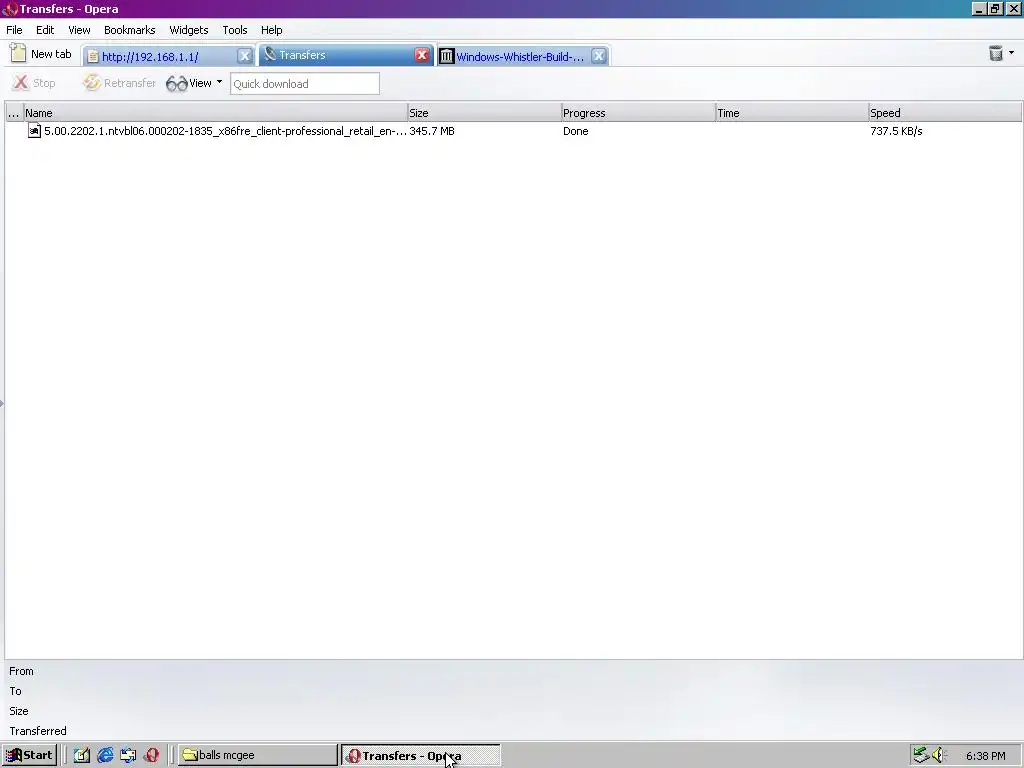The width and height of the screenshot is (1024, 768).
Task: Click the 737.5 KB/s speed cell
Action: (x=896, y=131)
